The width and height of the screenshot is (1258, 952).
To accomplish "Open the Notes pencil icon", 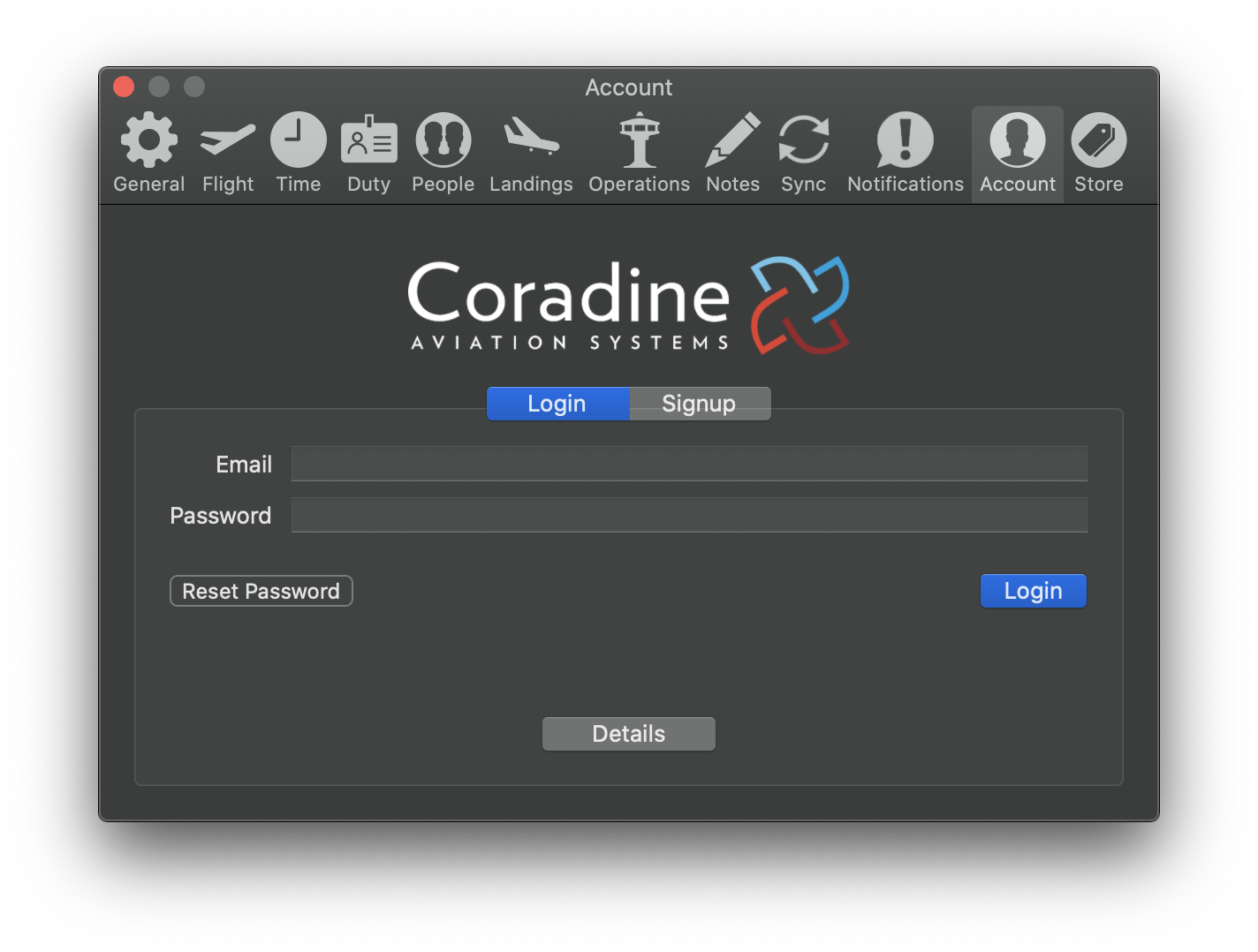I will point(733,140).
